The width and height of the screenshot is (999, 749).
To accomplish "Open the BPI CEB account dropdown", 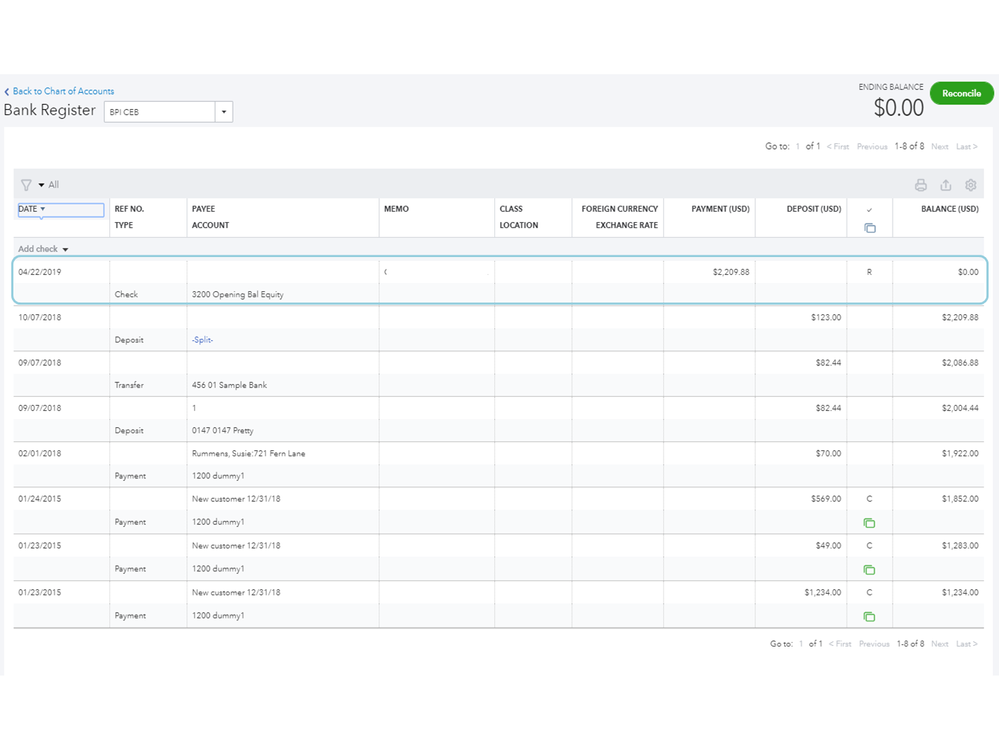I will 224,112.
